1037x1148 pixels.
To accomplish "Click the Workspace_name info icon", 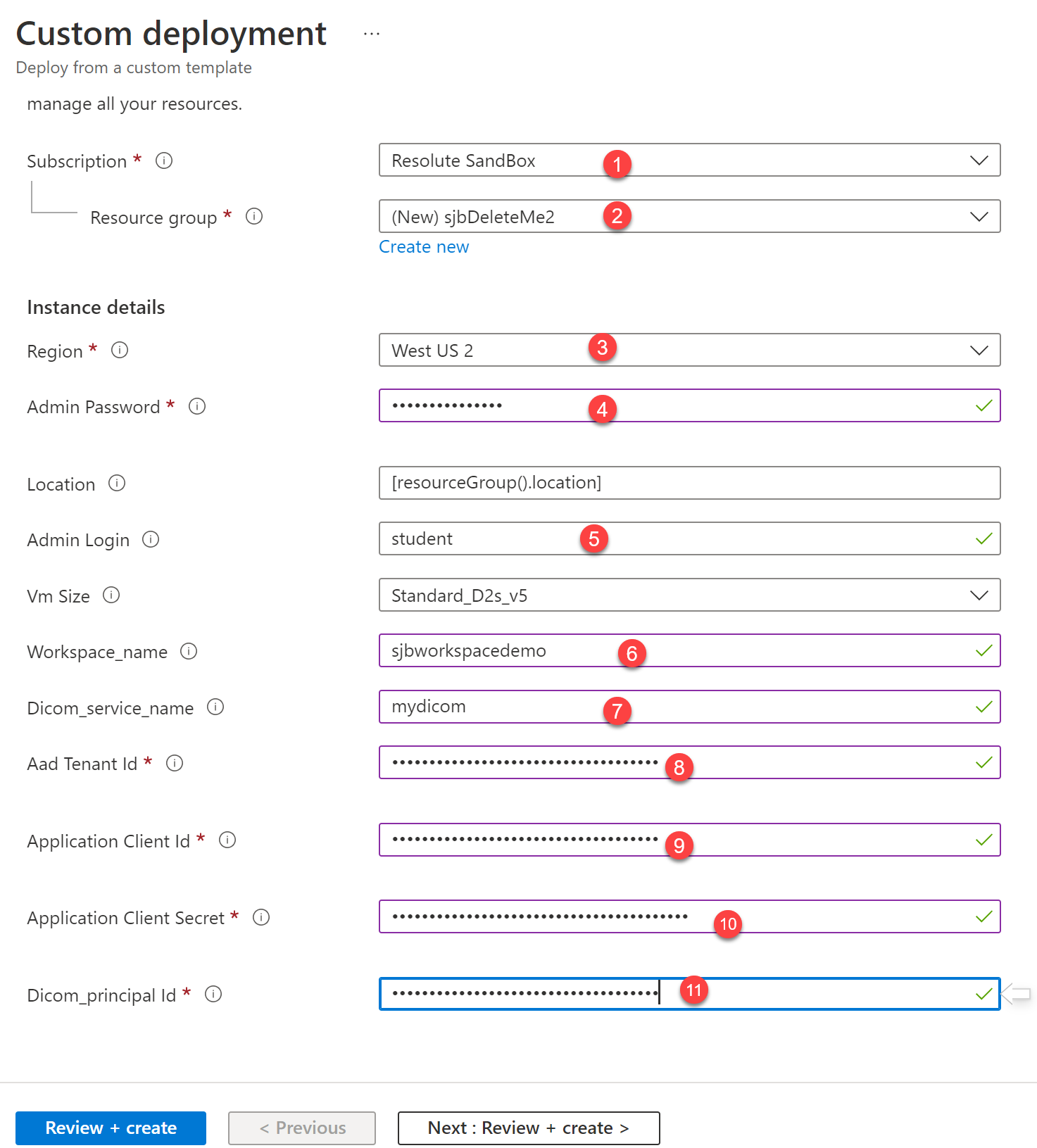I will pos(189,651).
